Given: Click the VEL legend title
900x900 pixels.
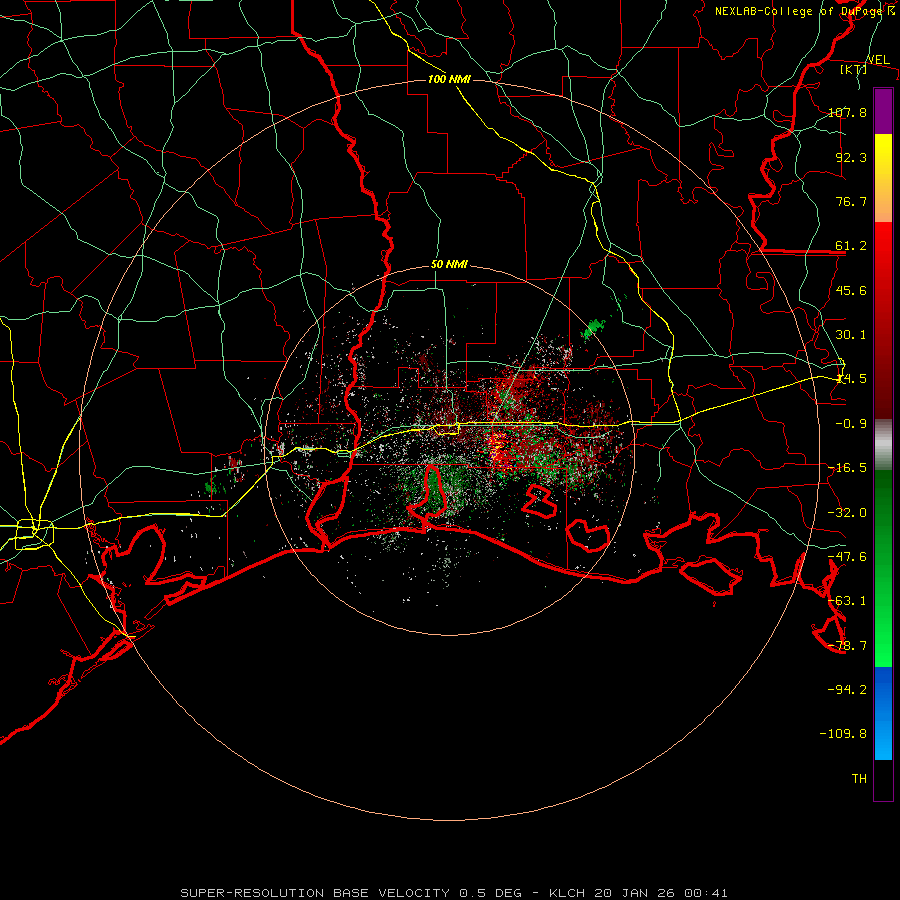Looking at the screenshot, I should tap(878, 60).
